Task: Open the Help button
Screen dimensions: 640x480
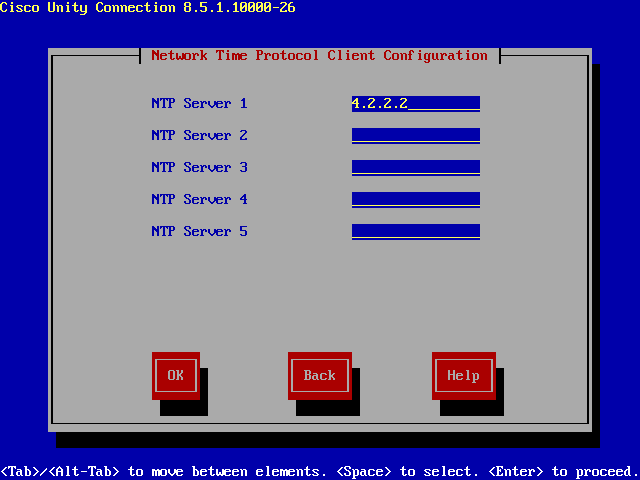Action: click(x=463, y=375)
